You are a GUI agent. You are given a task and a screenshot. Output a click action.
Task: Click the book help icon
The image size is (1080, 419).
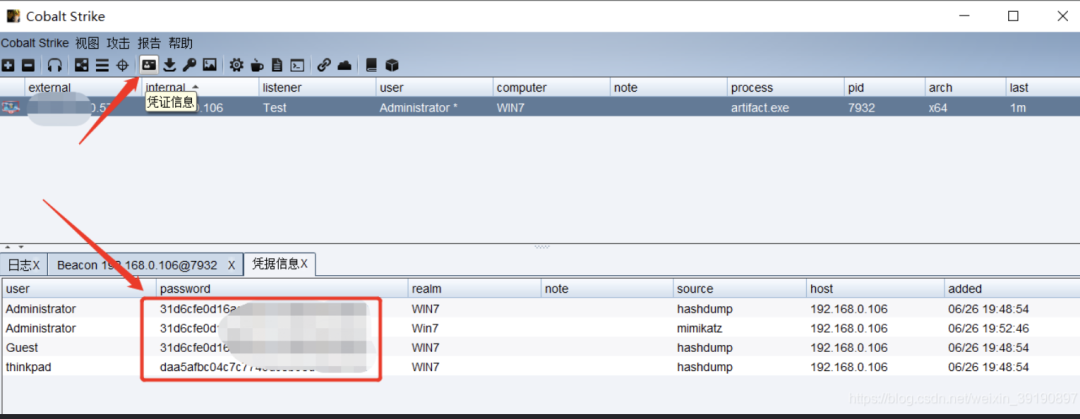pyautogui.click(x=371, y=65)
